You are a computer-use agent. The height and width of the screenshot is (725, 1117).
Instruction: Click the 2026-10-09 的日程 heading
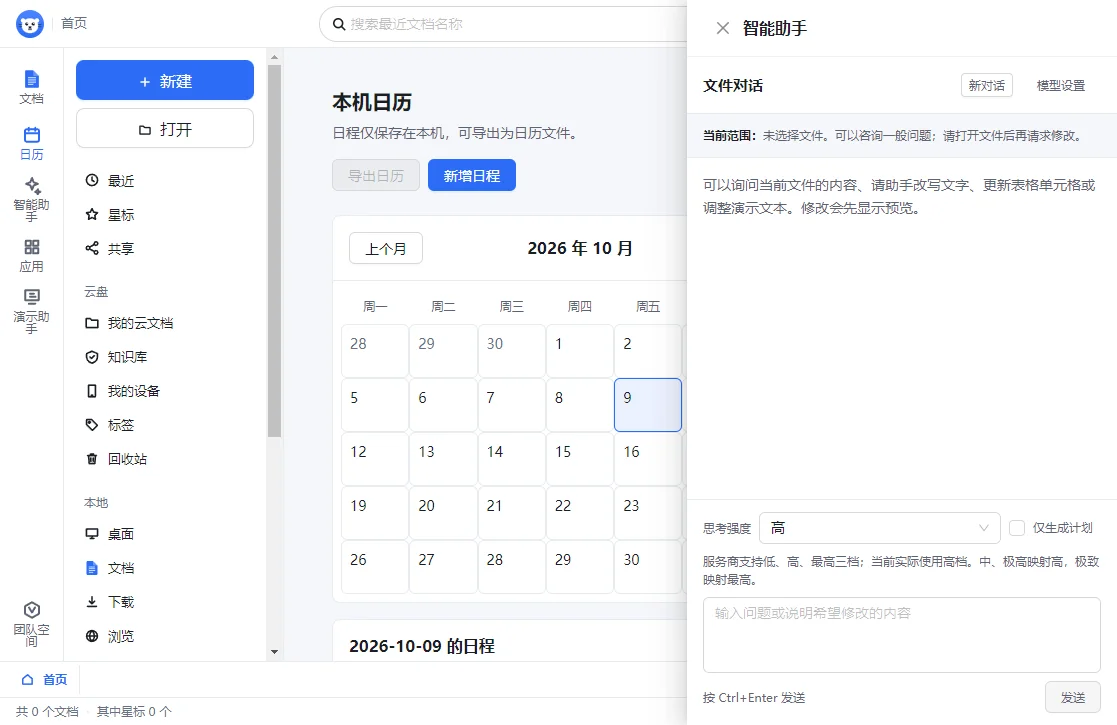[x=422, y=646]
